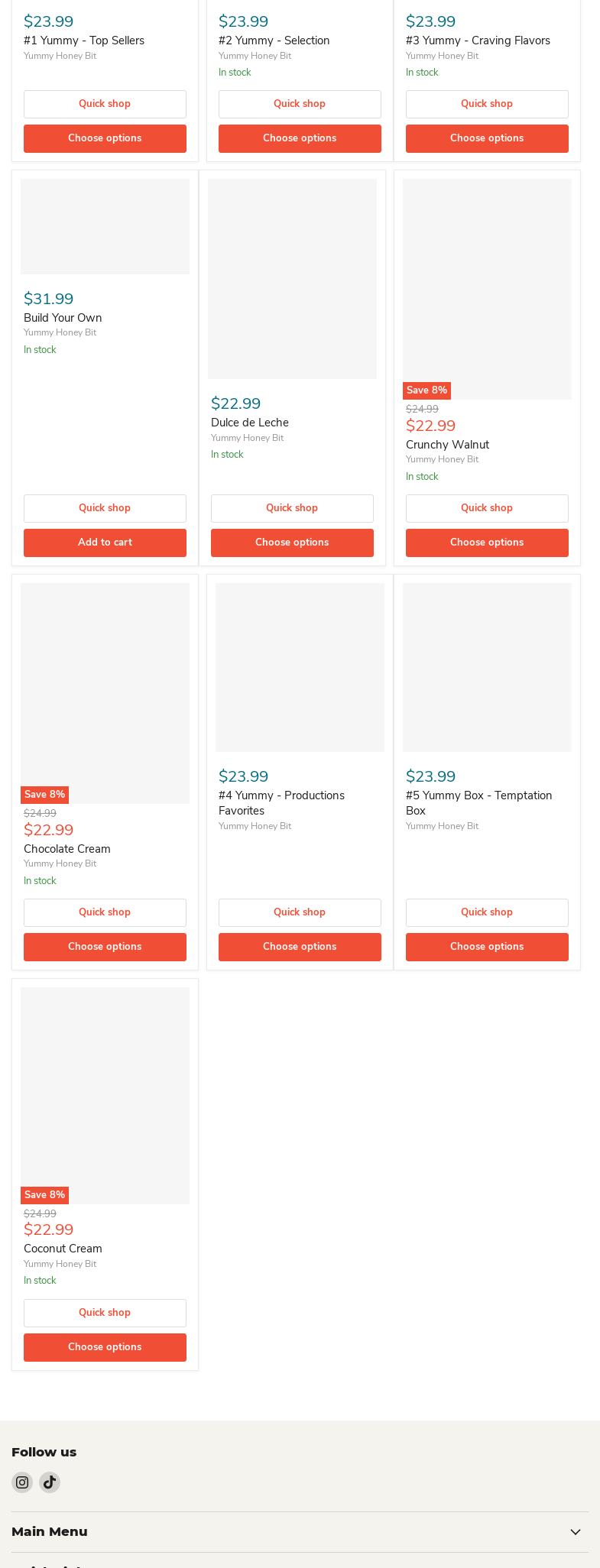Quick shop #3 Yummy - Craving Flavors
Image resolution: width=600 pixels, height=1568 pixels.
[487, 104]
